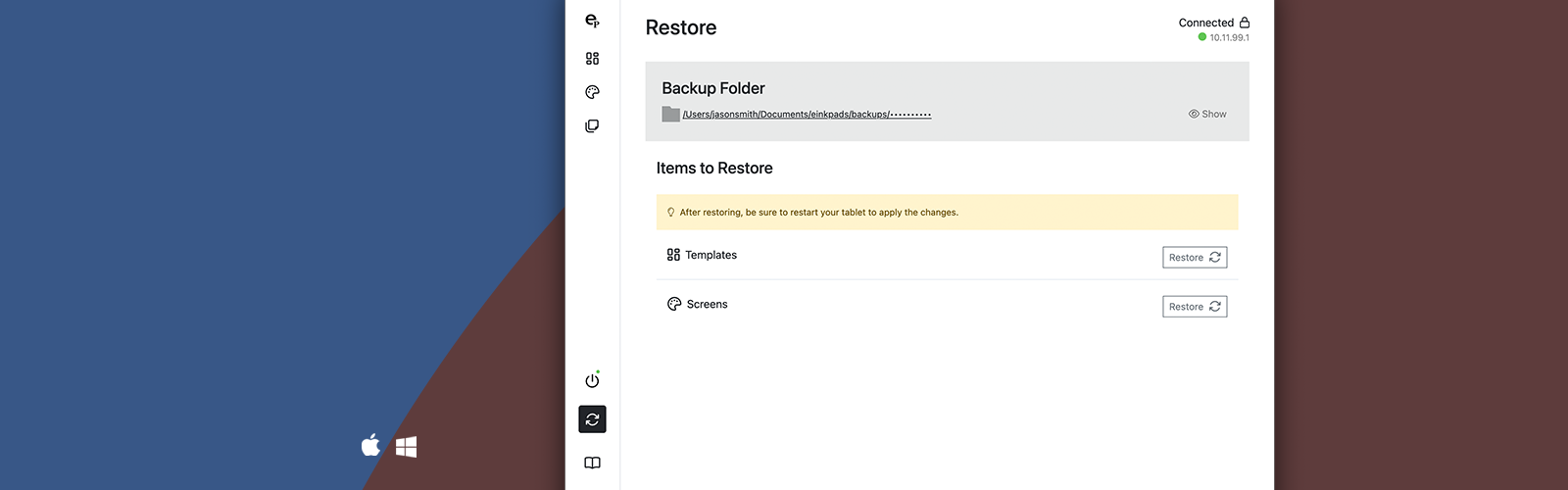
Task: Select the stacked pages icon in sidebar
Action: click(592, 126)
